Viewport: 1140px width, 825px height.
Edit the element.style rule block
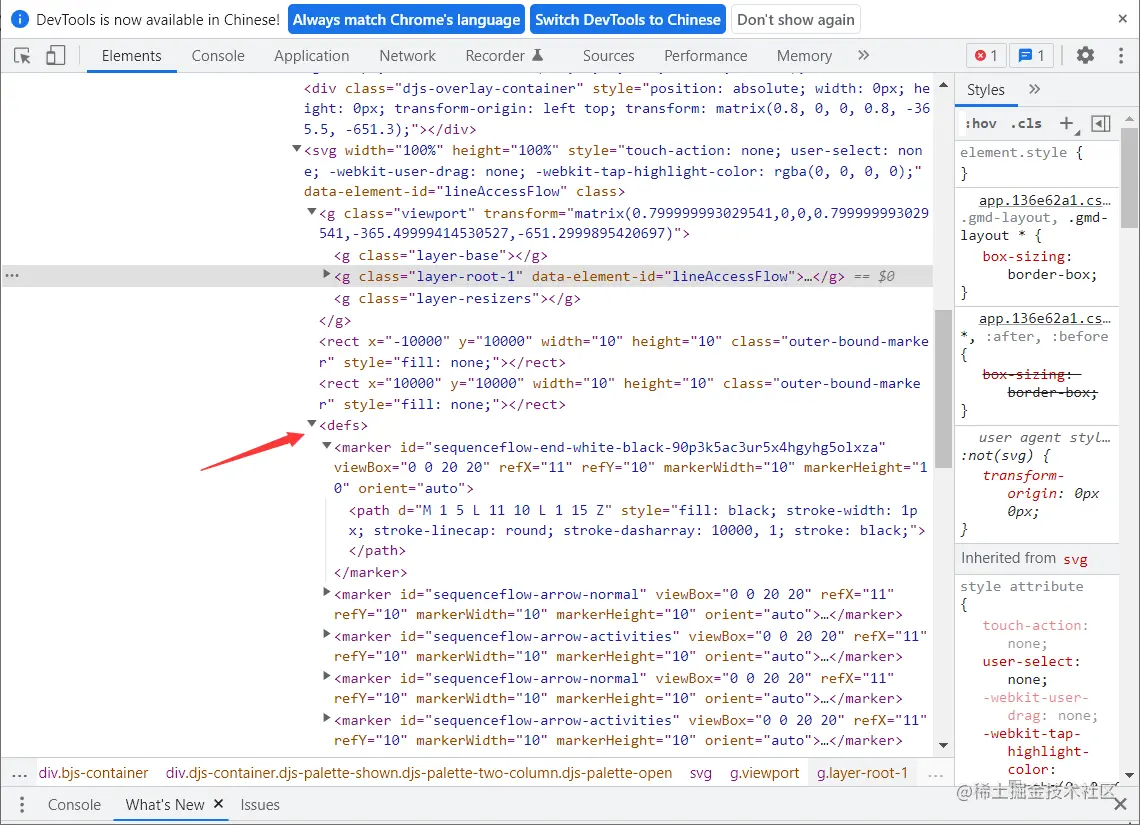click(x=1036, y=162)
